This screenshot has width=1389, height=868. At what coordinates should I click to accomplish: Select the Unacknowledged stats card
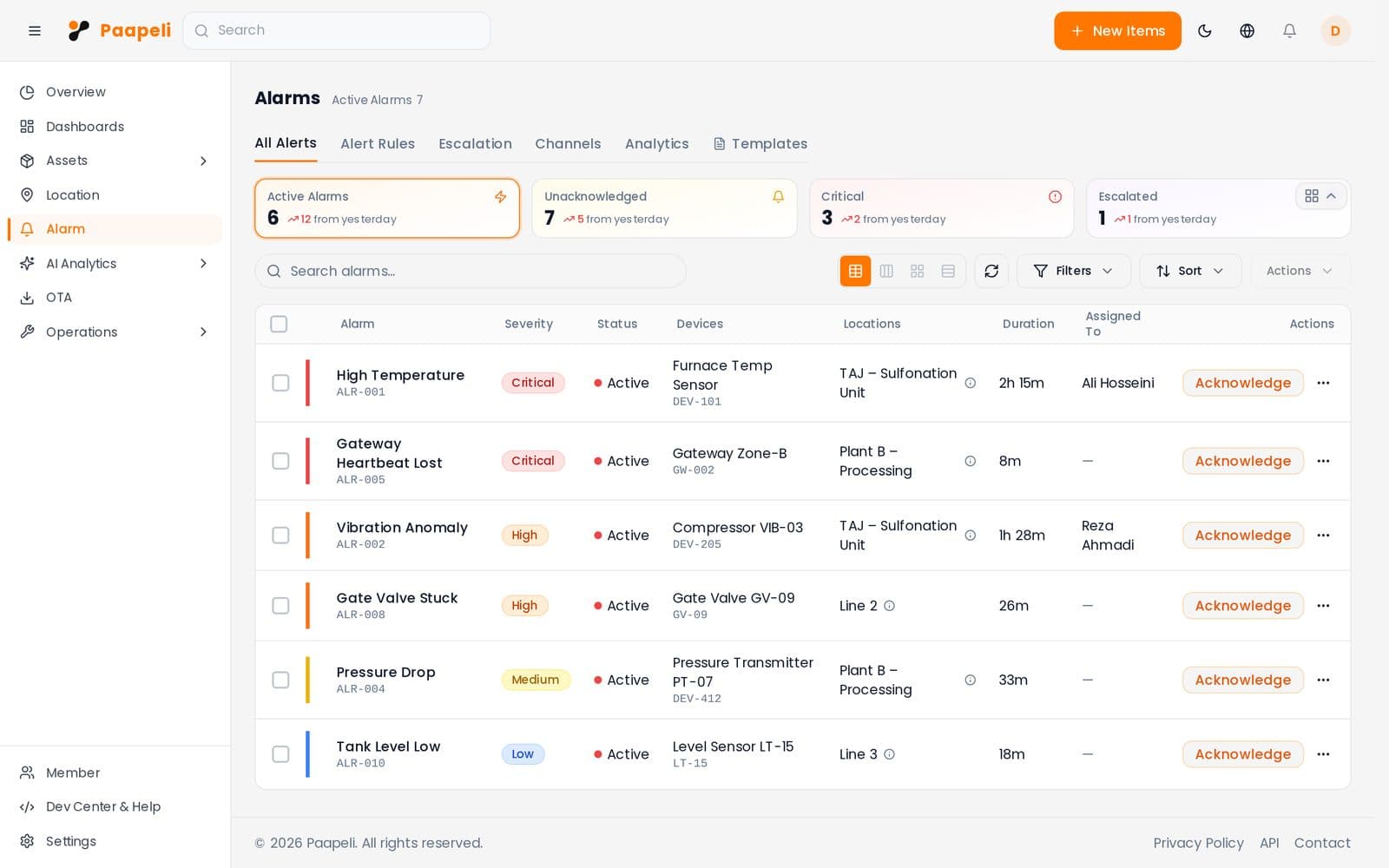pyautogui.click(x=664, y=208)
